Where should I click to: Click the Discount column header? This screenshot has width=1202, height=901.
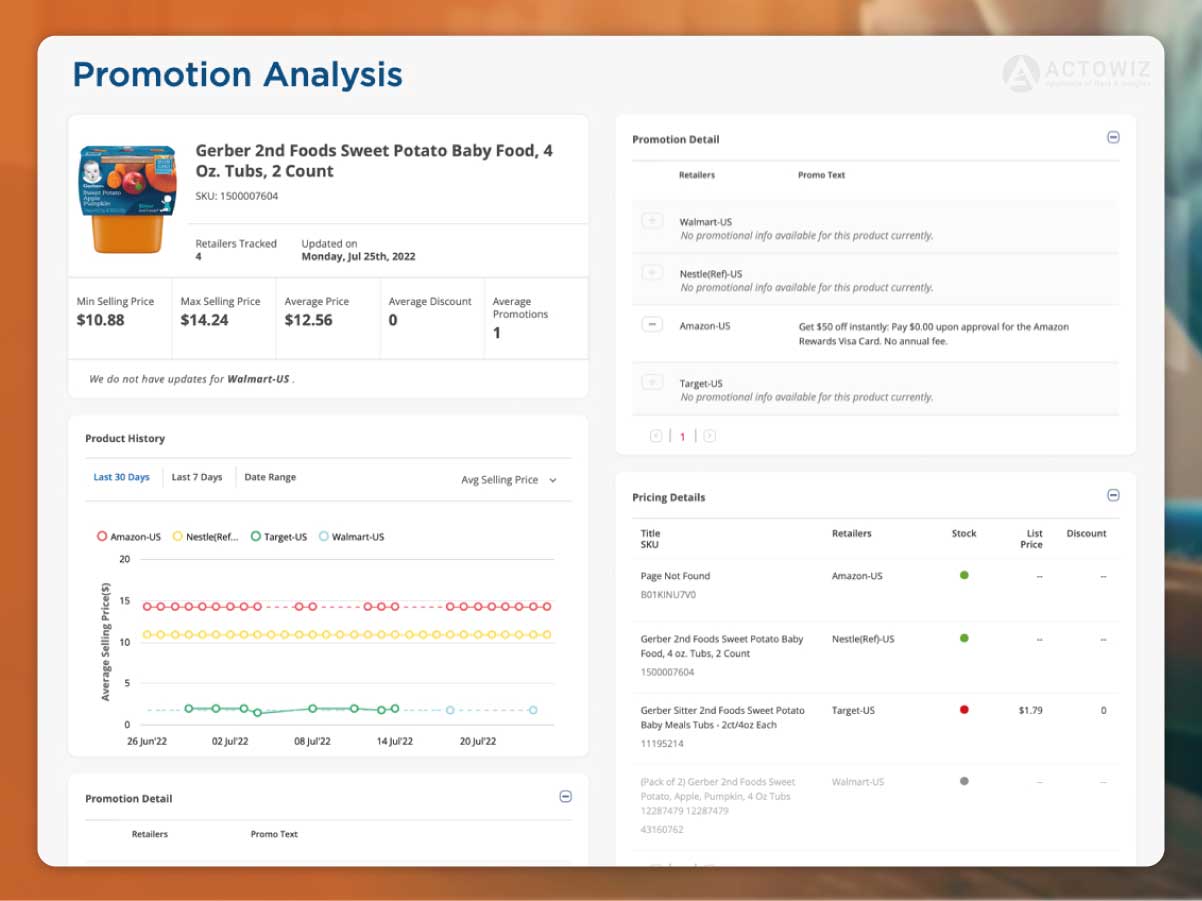coord(1086,533)
